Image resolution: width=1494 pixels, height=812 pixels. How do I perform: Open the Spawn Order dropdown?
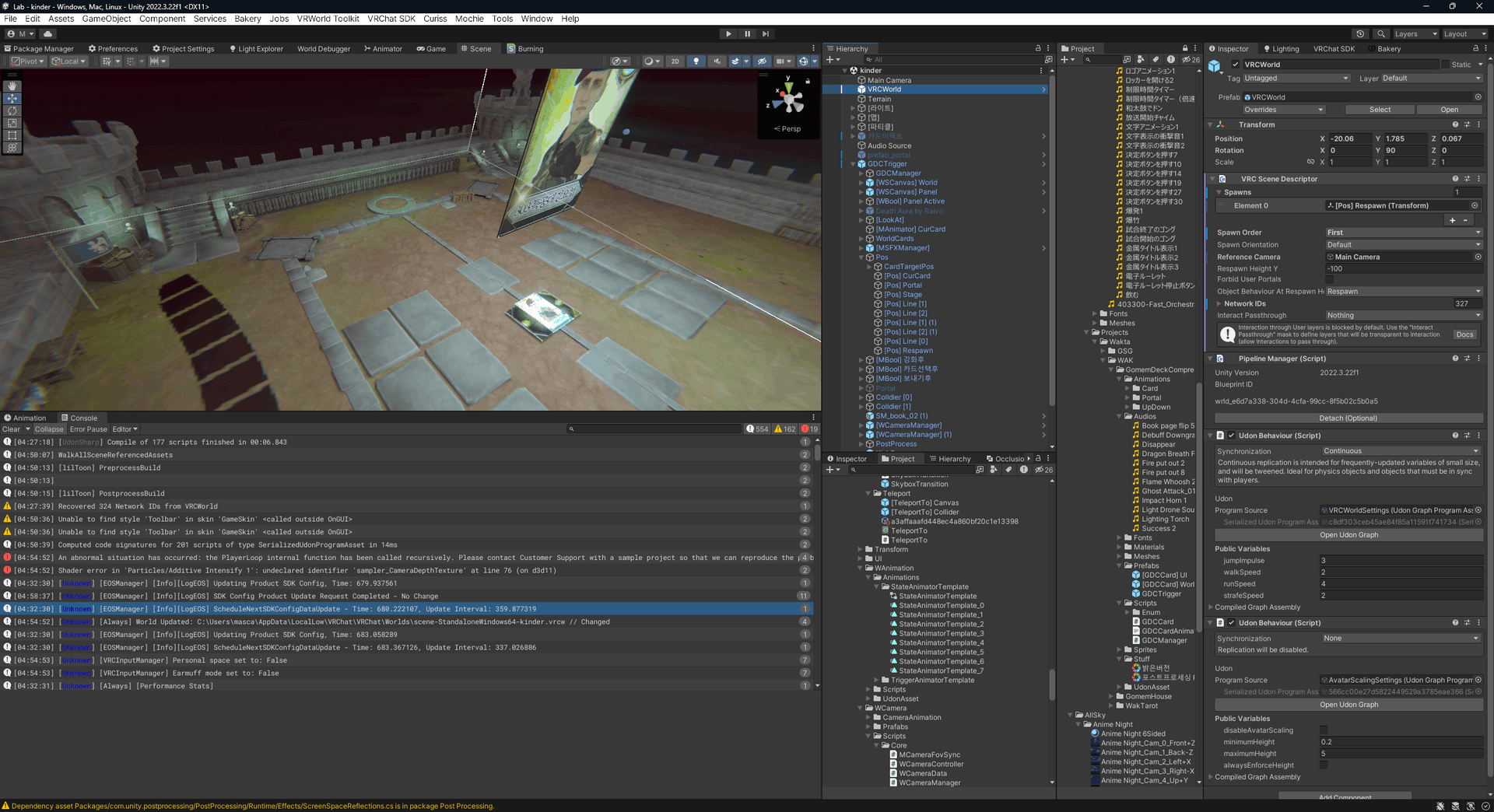pyautogui.click(x=1403, y=233)
